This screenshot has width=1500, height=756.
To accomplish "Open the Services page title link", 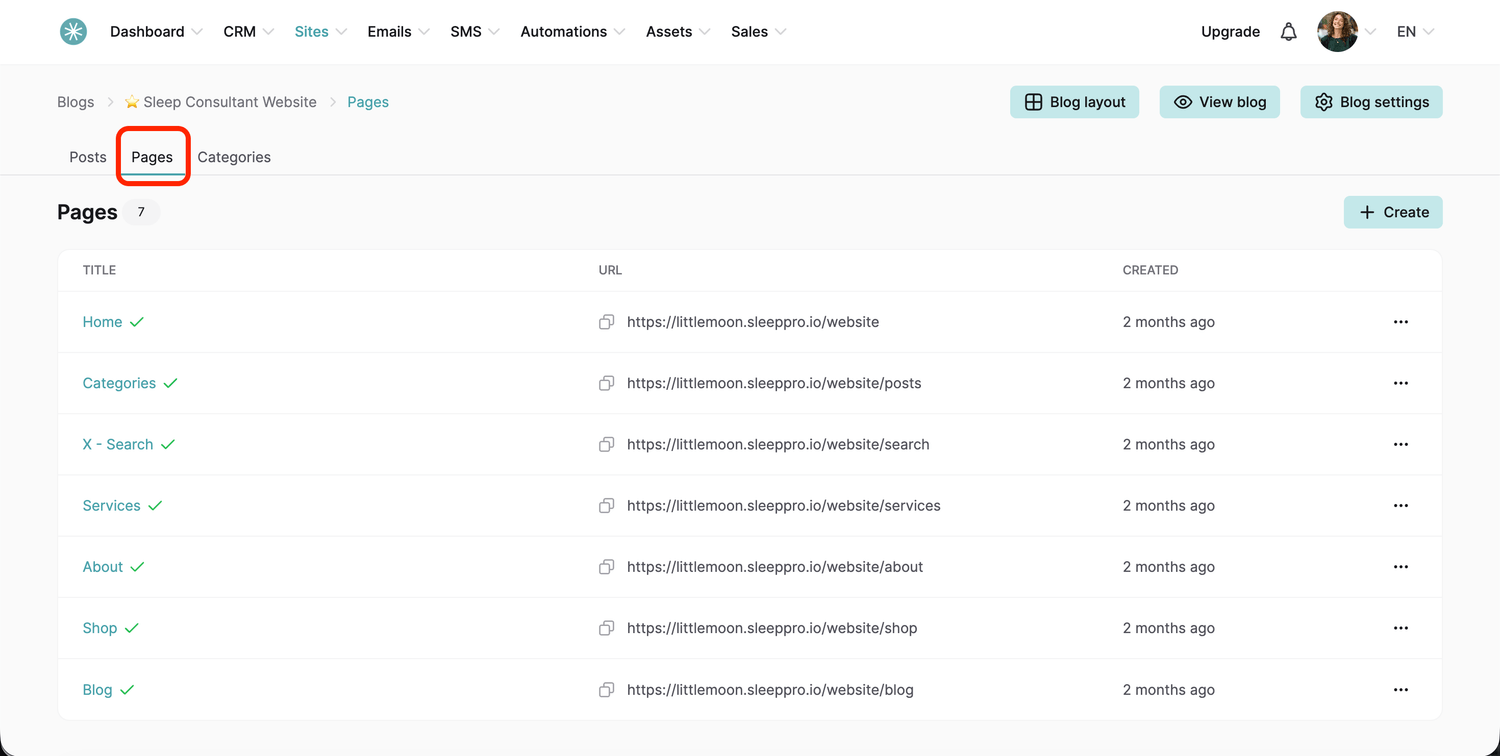I will 112,506.
